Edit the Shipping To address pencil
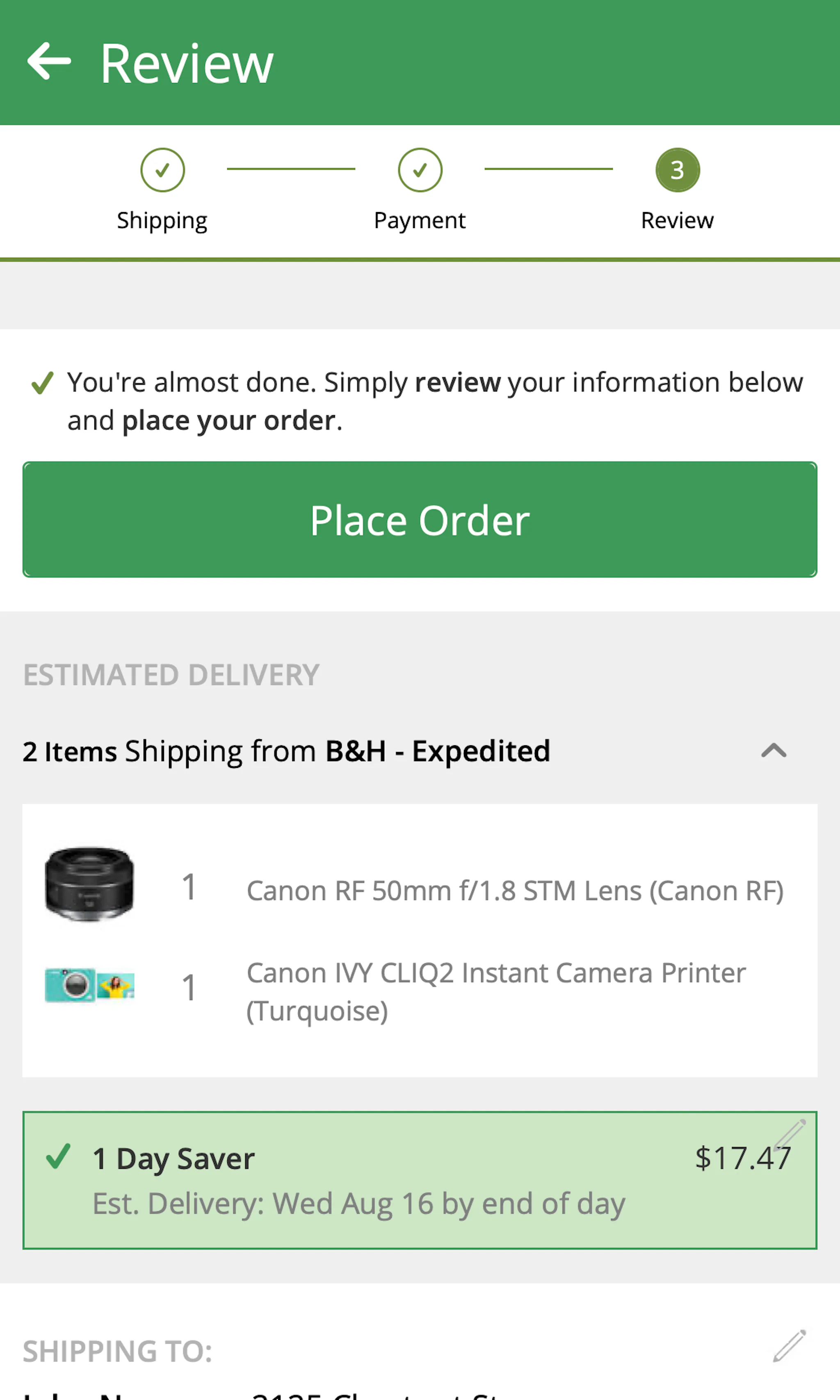Screen dimensions: 840x1400 (x=790, y=1346)
